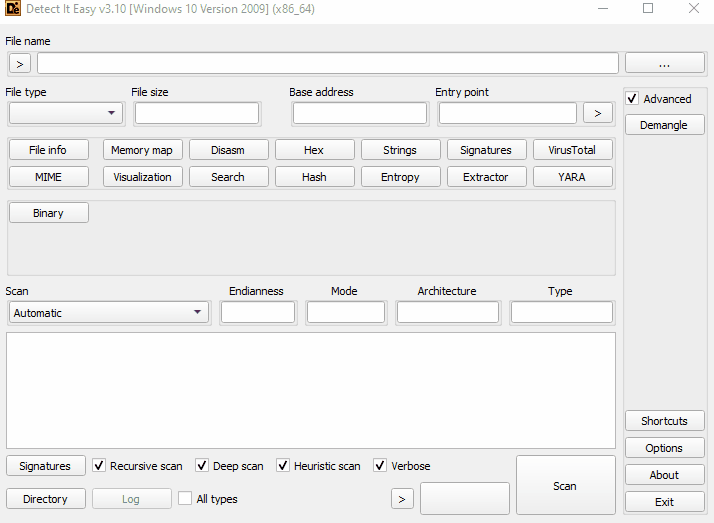Launch the Disasm view
The width and height of the screenshot is (714, 523).
click(228, 150)
